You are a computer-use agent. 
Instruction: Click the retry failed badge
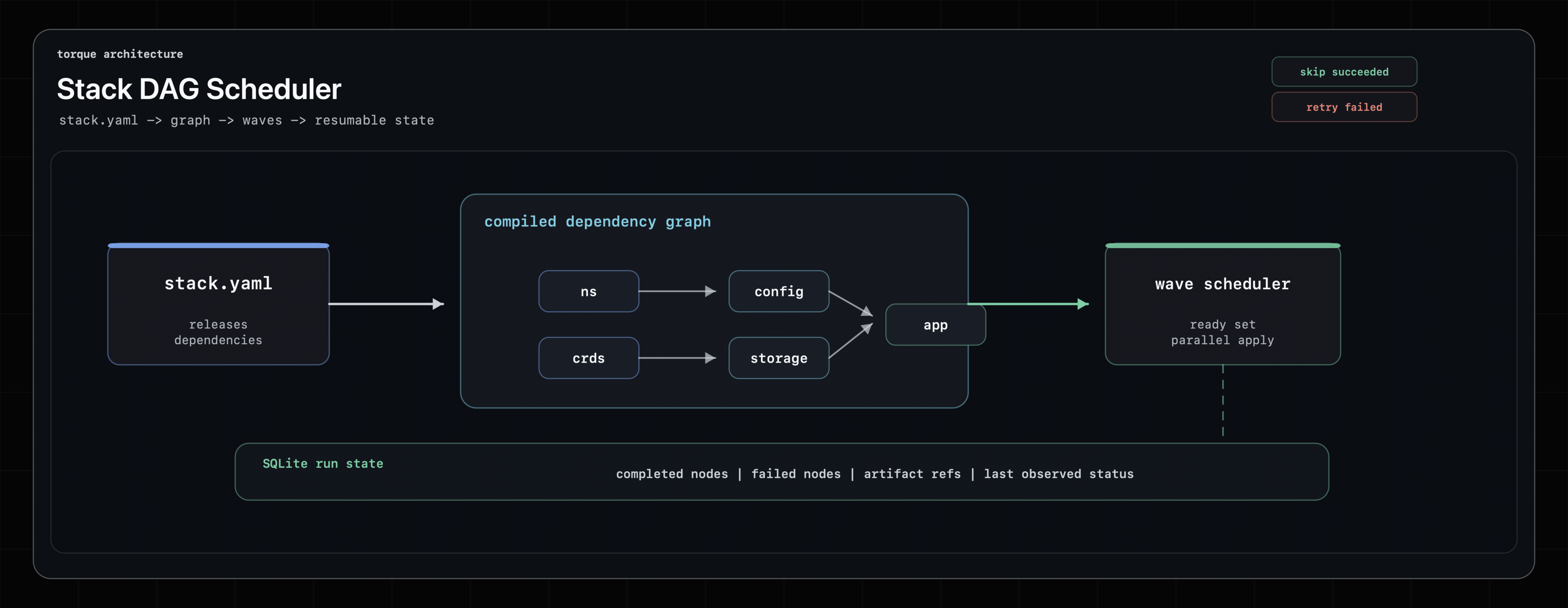pyautogui.click(x=1344, y=107)
